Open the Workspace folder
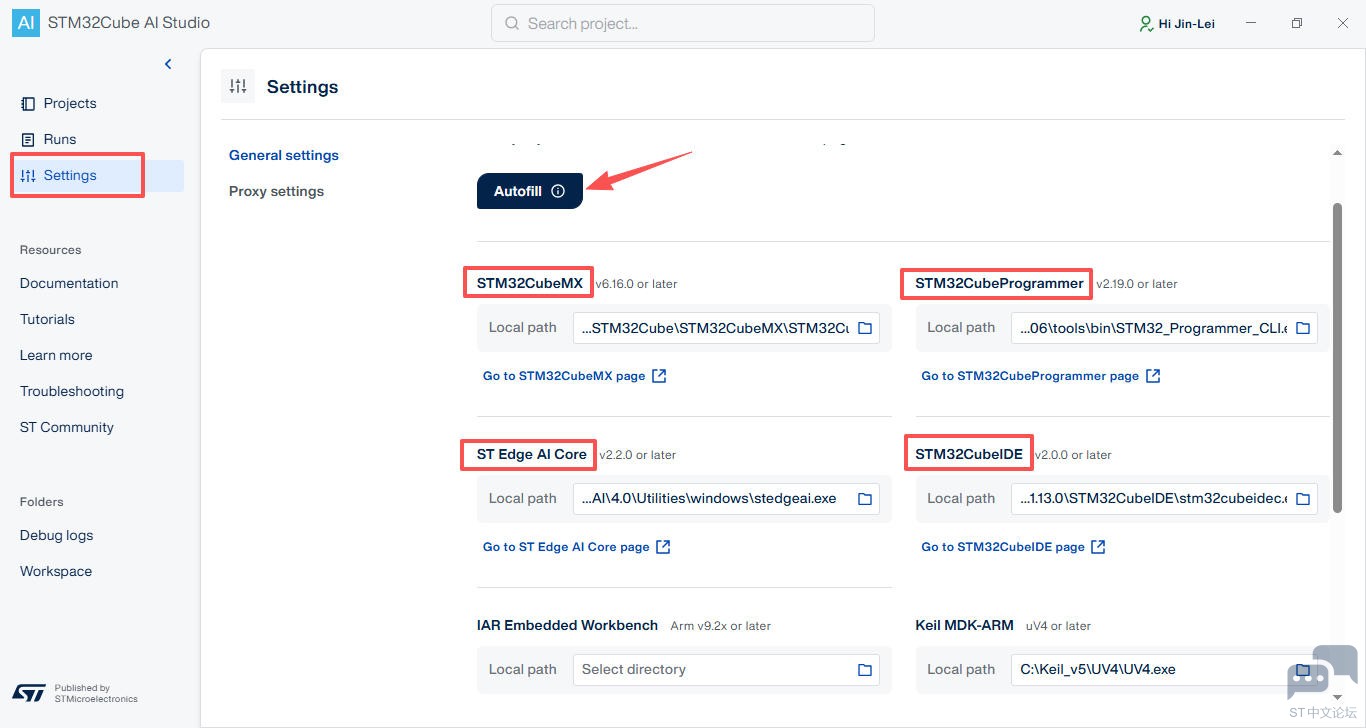Viewport: 1366px width, 728px height. click(x=56, y=571)
